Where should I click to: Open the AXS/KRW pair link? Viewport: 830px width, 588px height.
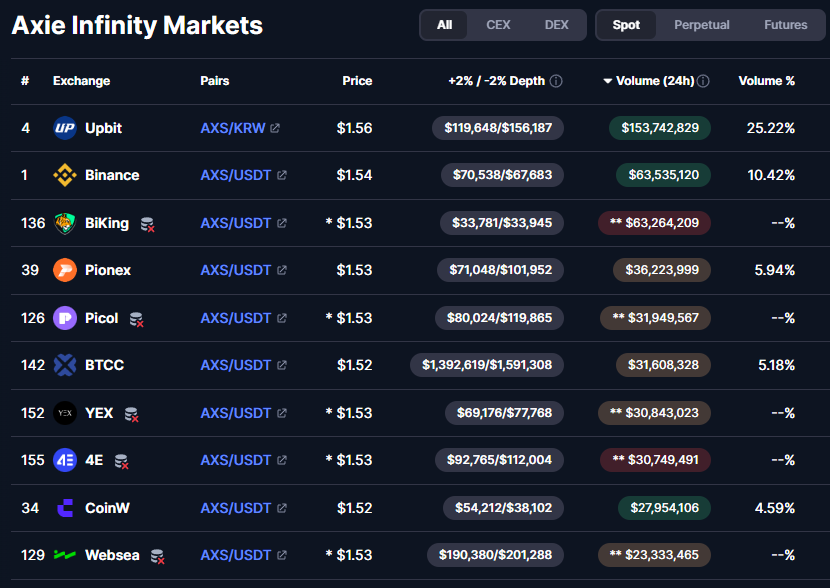point(233,128)
